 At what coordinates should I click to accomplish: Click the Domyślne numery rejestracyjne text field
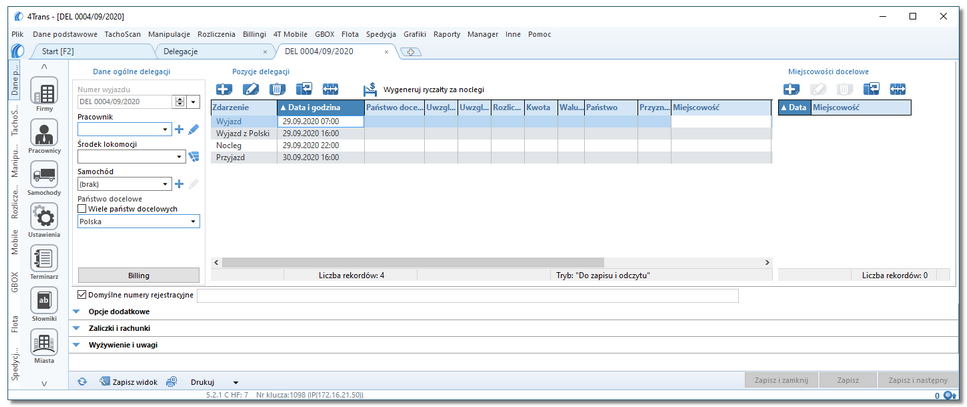[467, 295]
